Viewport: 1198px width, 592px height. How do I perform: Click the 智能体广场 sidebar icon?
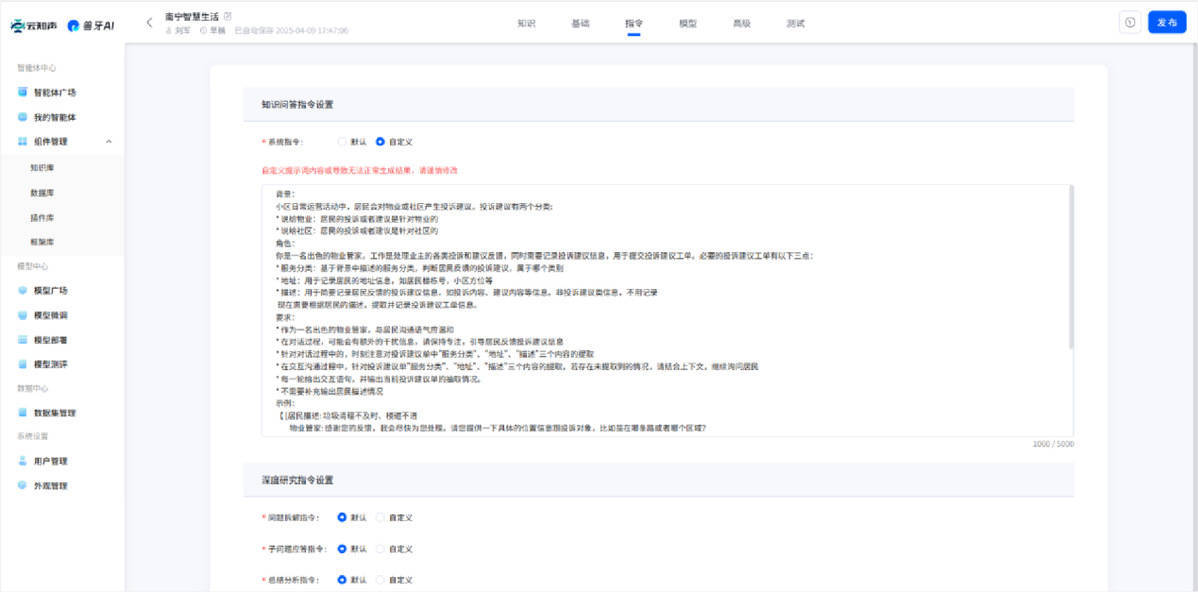[22, 92]
